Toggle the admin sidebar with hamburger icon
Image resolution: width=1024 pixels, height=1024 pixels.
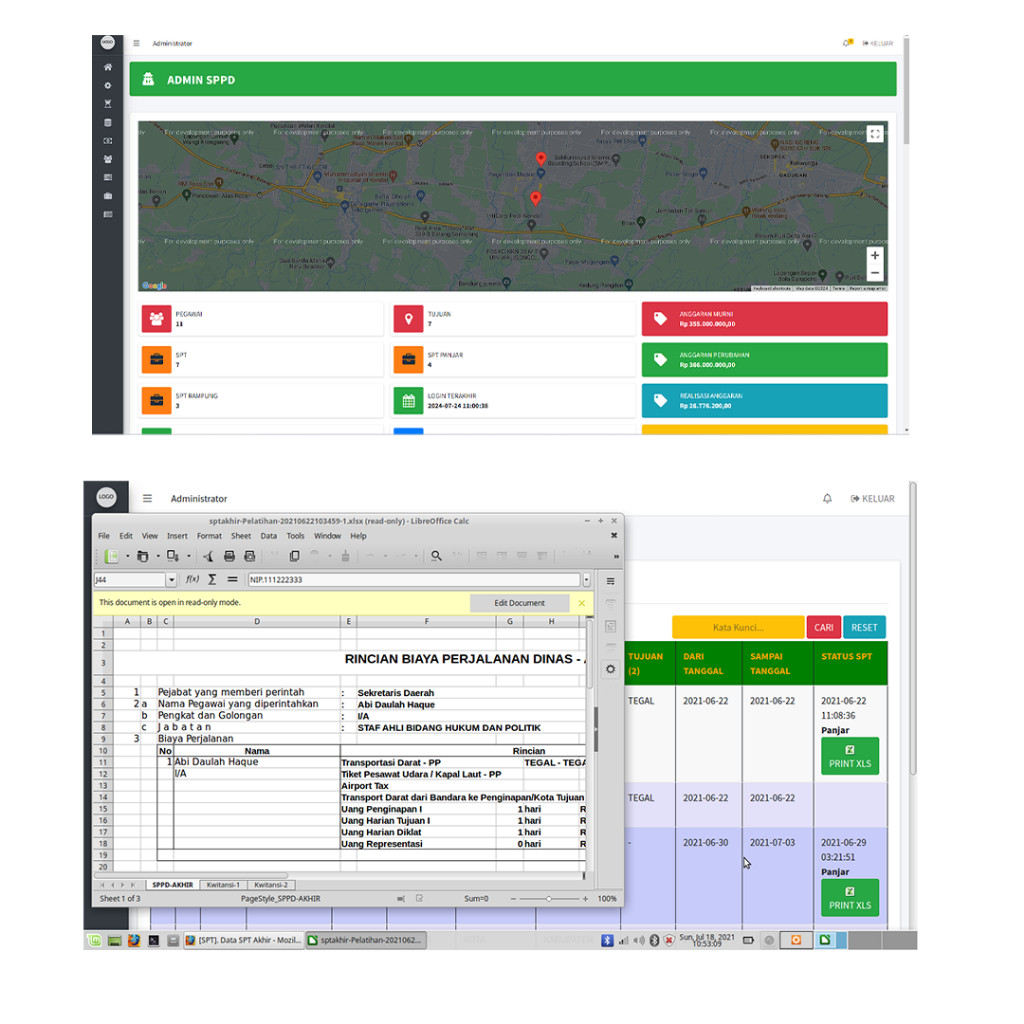pos(136,43)
